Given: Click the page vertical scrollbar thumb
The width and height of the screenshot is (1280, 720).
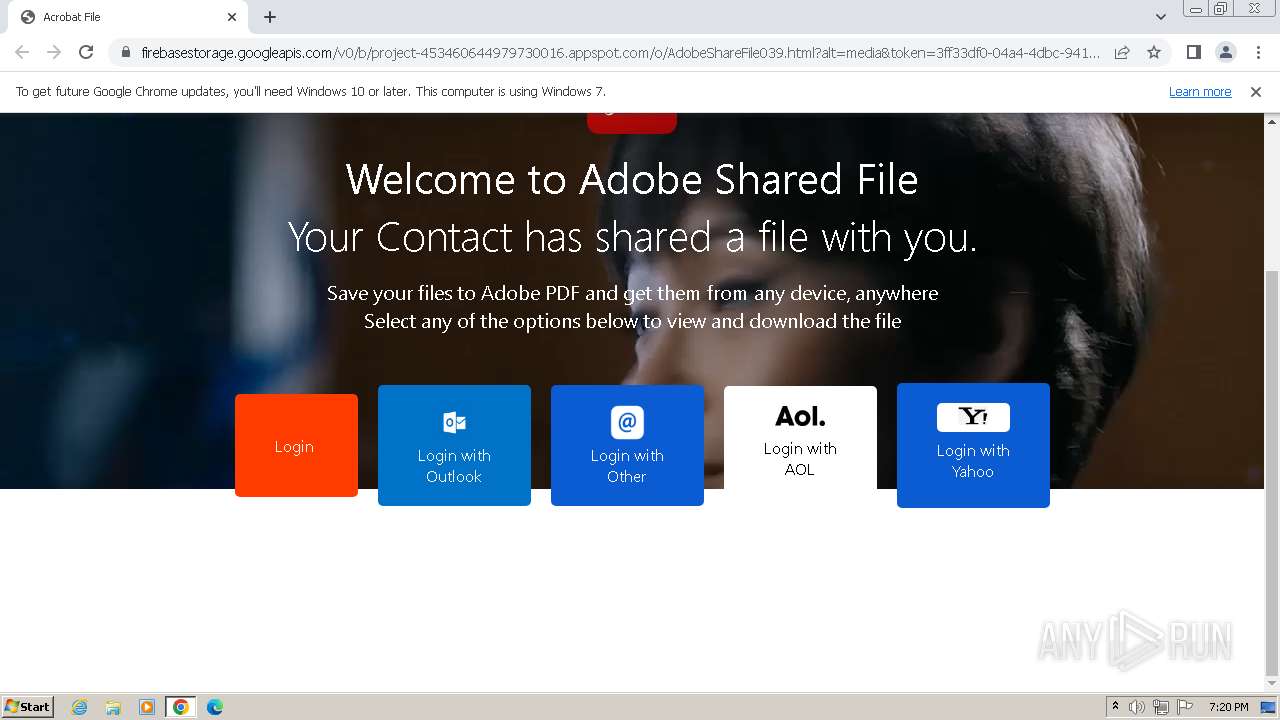Looking at the screenshot, I should click(1272, 472).
